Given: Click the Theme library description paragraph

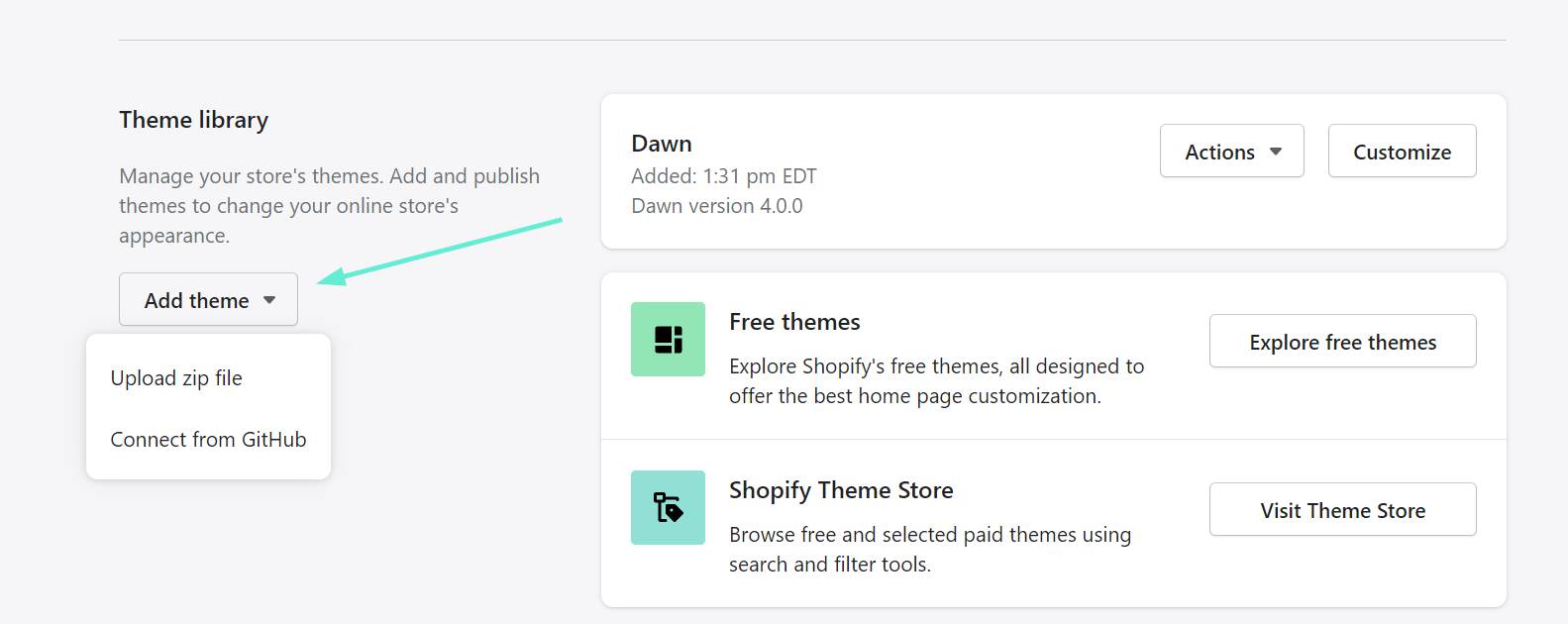Looking at the screenshot, I should coord(329,206).
